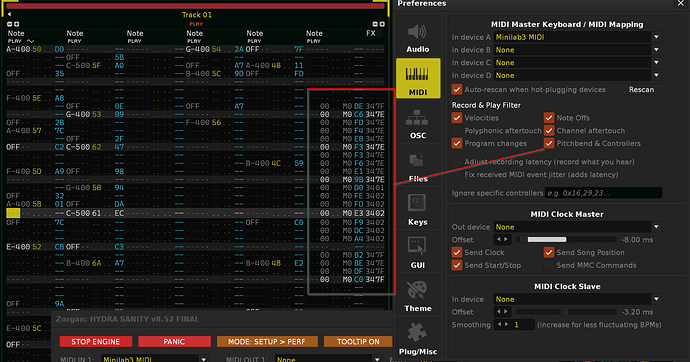Toggle Channel aftertouch filter
The height and width of the screenshot is (362, 690).
pyautogui.click(x=549, y=131)
